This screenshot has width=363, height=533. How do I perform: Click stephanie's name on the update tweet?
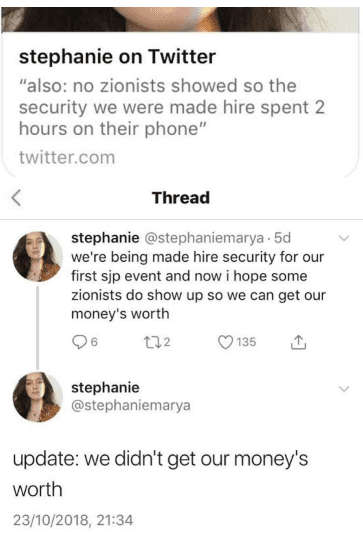[105, 388]
